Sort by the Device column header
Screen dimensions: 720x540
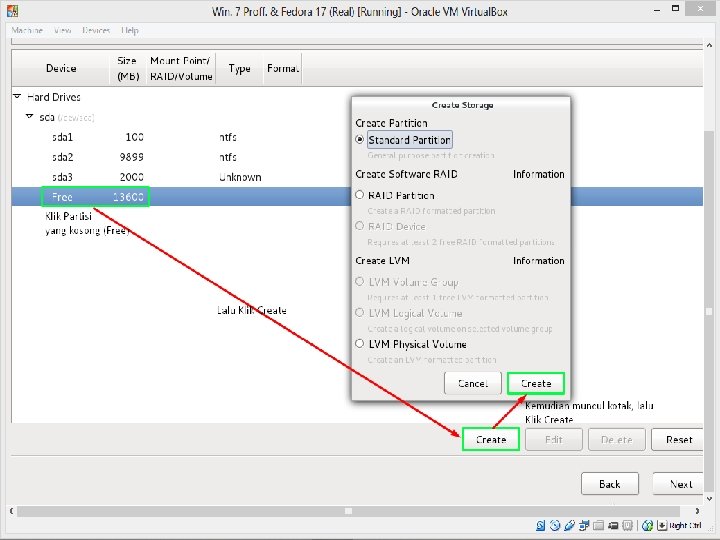tap(61, 68)
